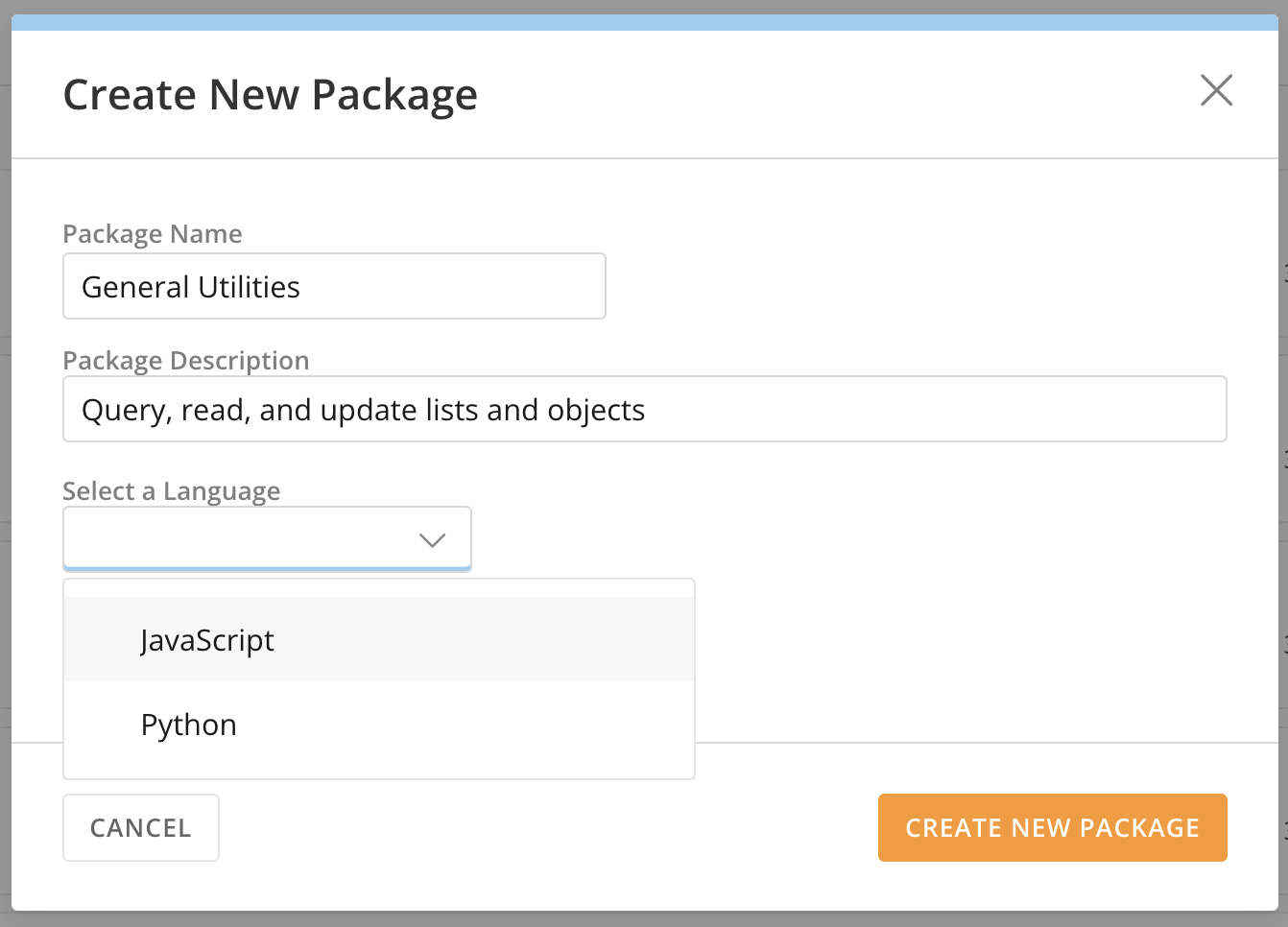Open the Select a Language combo box
This screenshot has height=927, width=1288.
240,538
